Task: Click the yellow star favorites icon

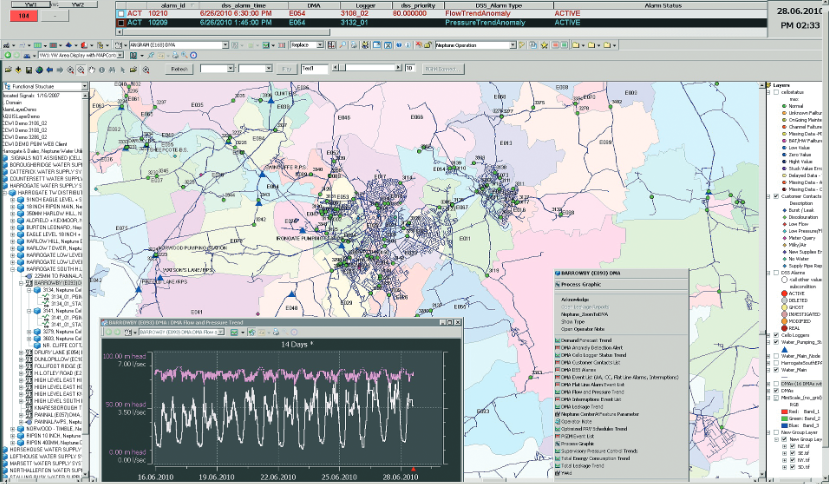Action: click(x=544, y=45)
